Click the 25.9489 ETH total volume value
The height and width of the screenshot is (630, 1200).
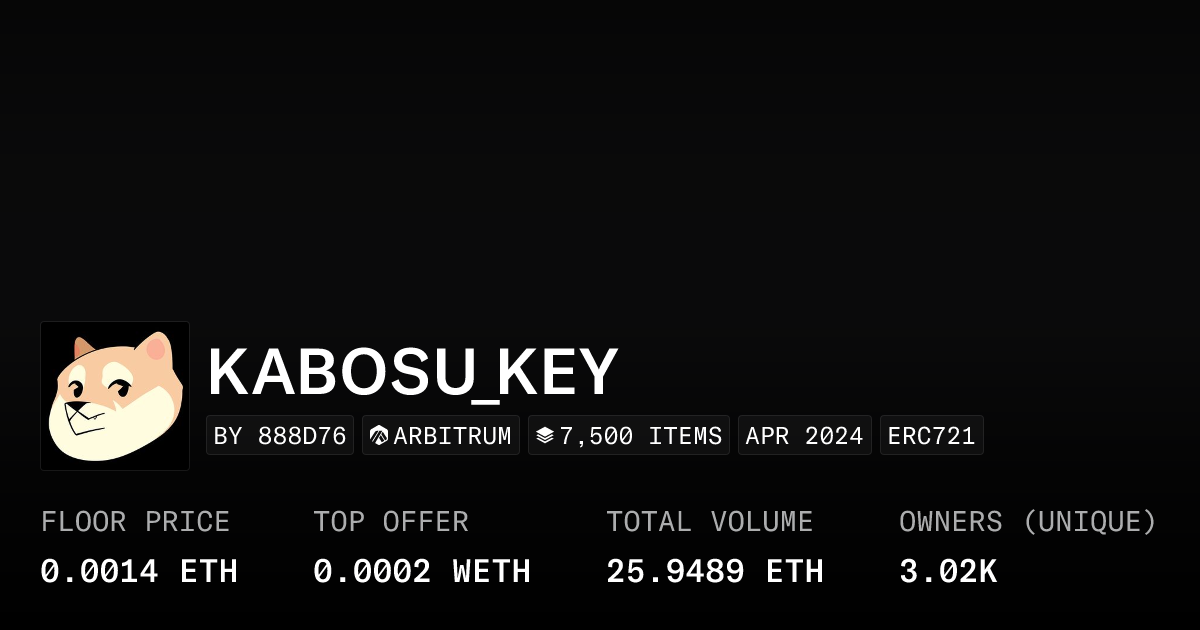[715, 572]
